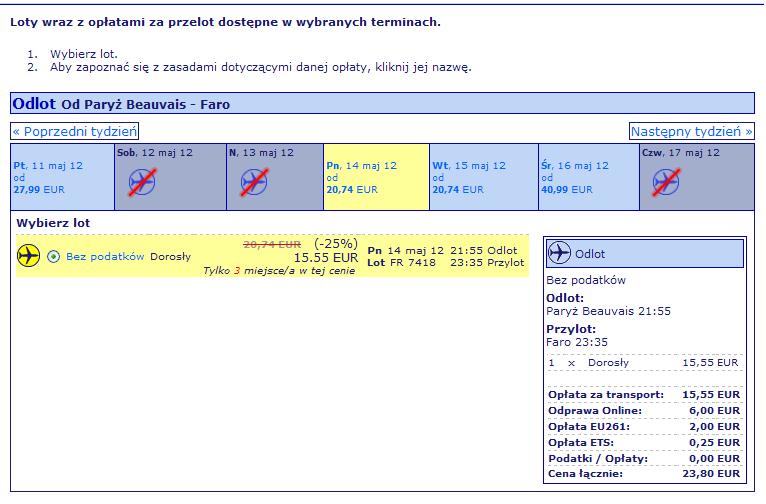The width and height of the screenshot is (766, 504).
Task: Open the Podatki / Opłaty fee details
Action: 597,459
